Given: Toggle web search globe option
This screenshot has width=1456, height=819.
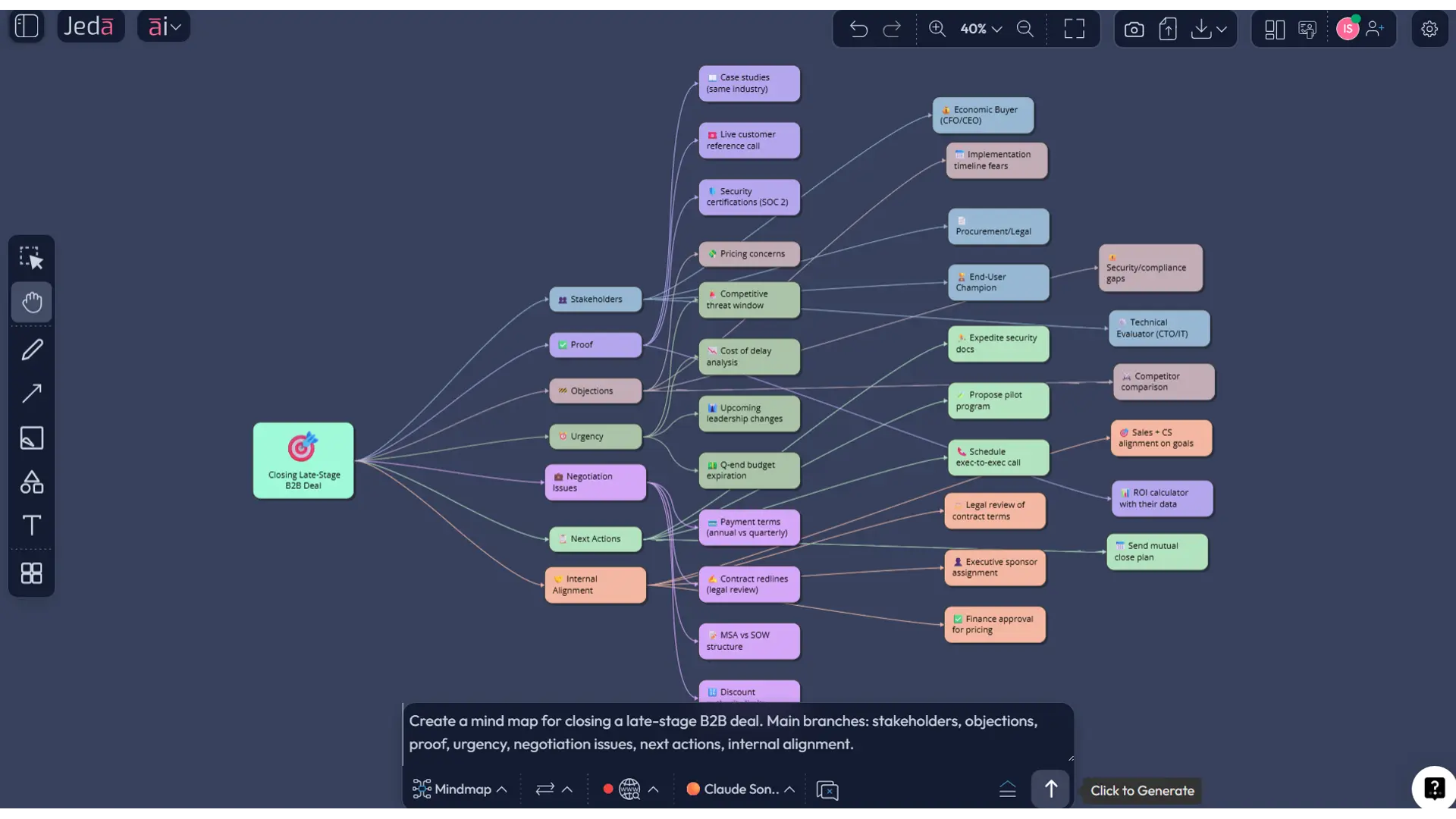Looking at the screenshot, I should pos(629,789).
